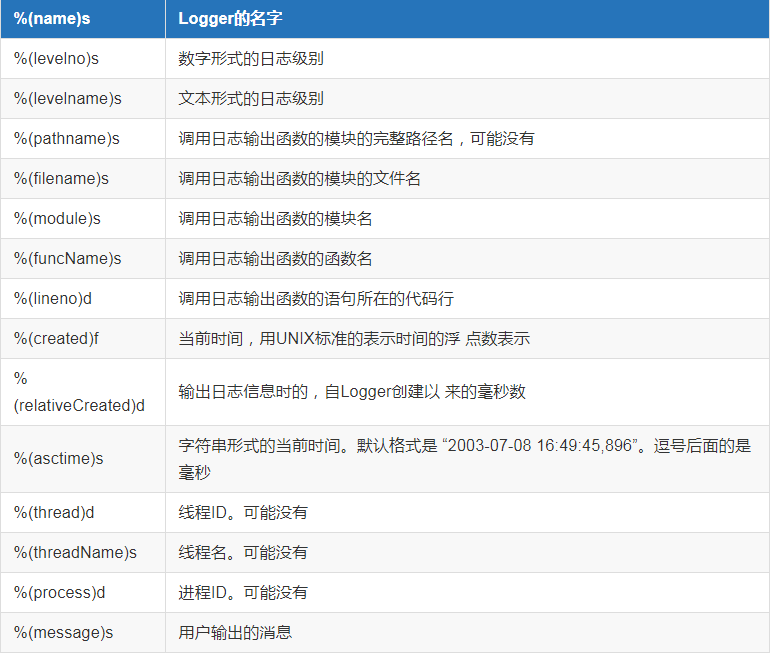Select the %(process)d cell

83,593
